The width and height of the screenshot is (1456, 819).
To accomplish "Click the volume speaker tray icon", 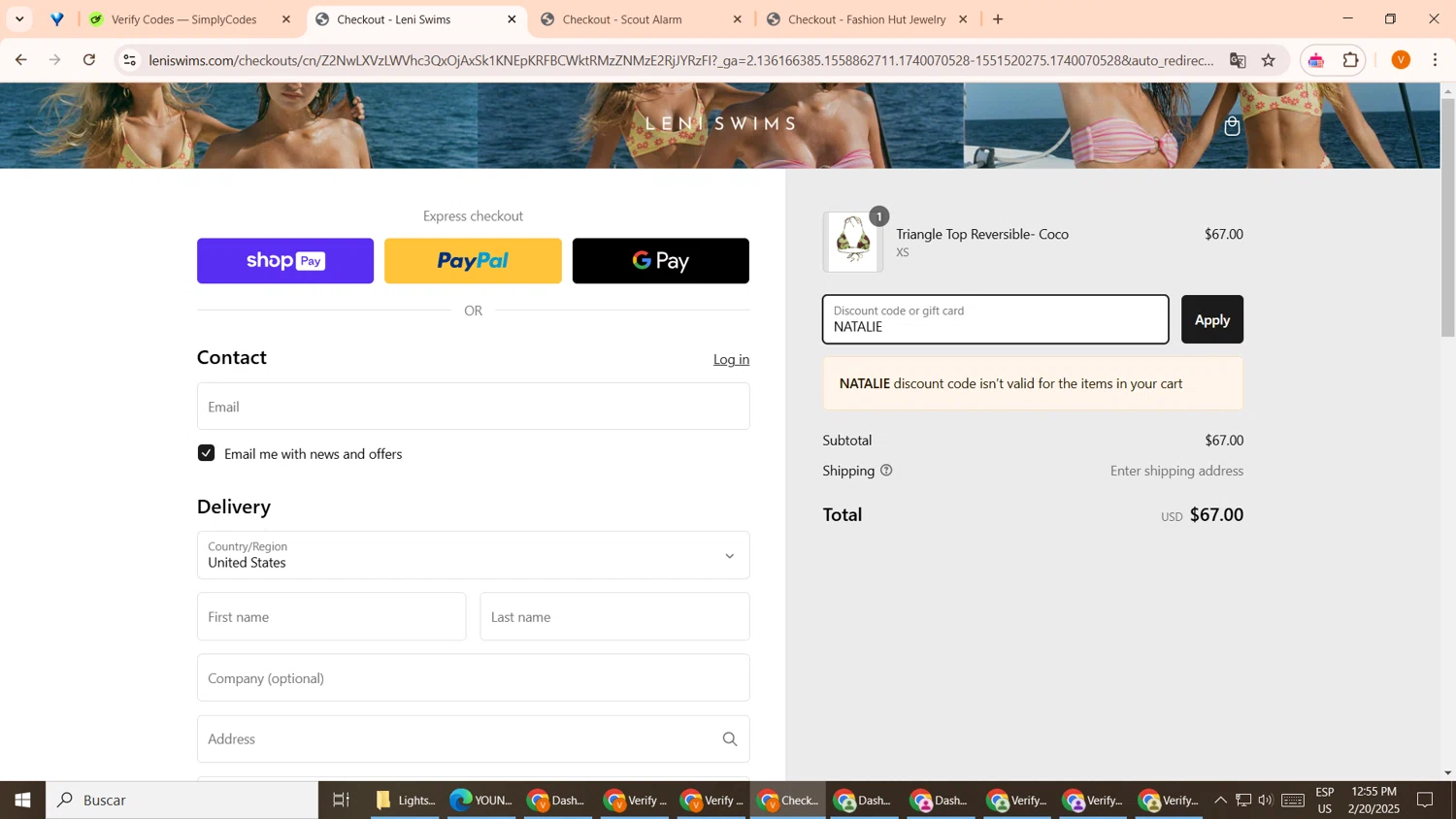I will [1265, 801].
